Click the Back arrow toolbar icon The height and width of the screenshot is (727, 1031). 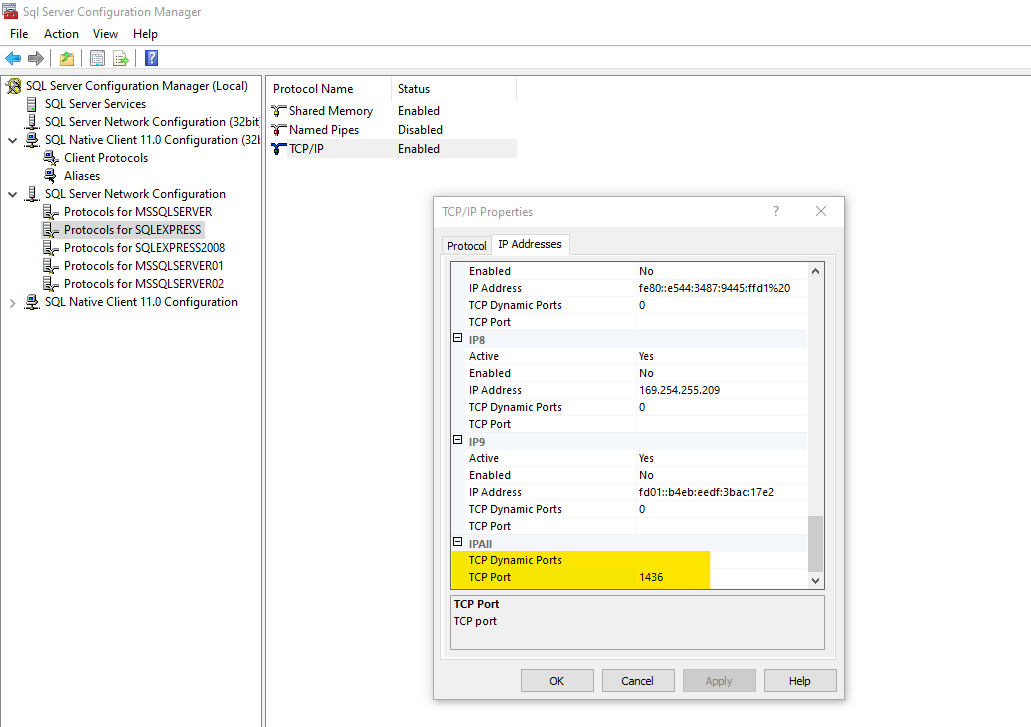click(x=13, y=58)
